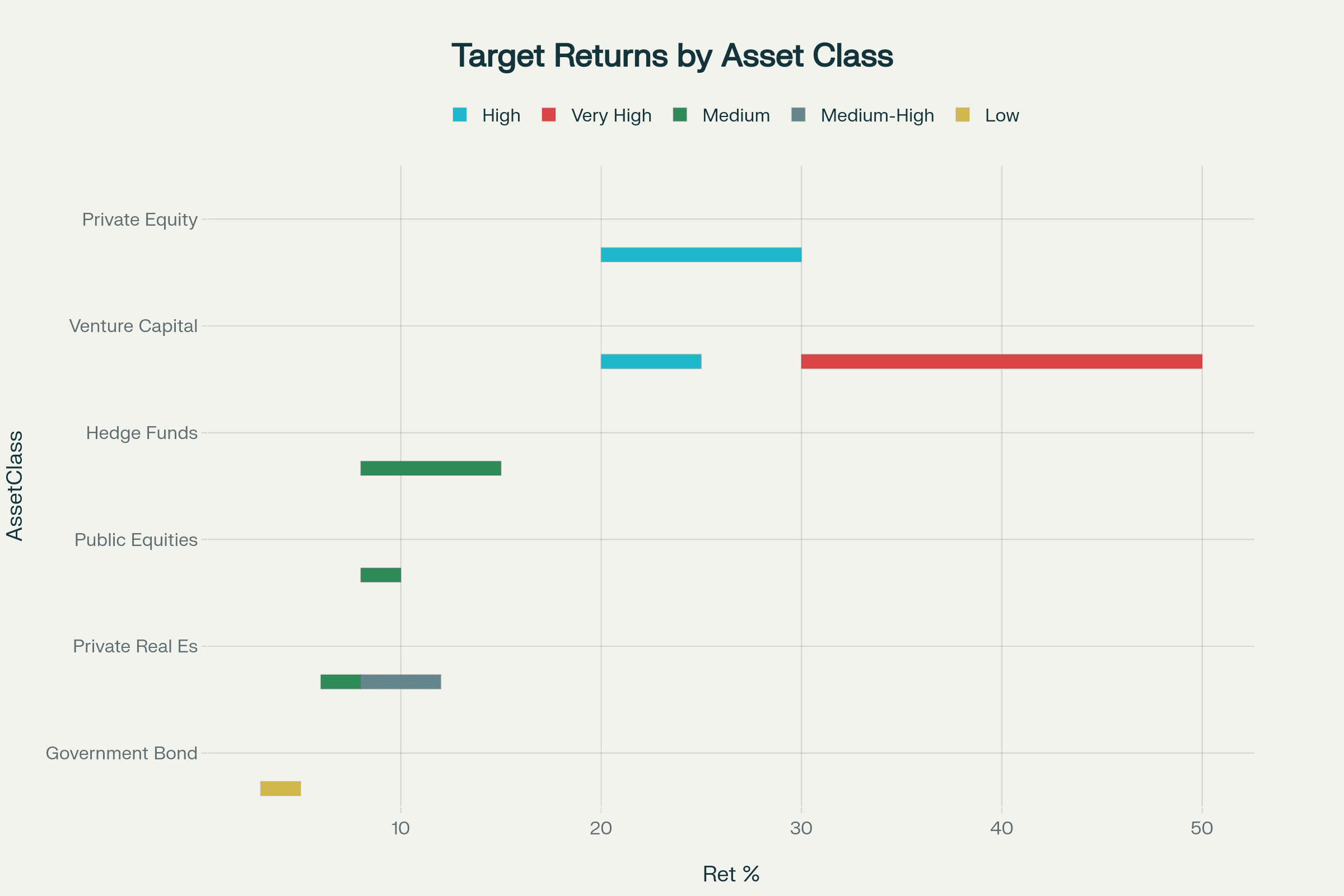Click the yellow Low legend swatch

pyautogui.click(x=962, y=115)
